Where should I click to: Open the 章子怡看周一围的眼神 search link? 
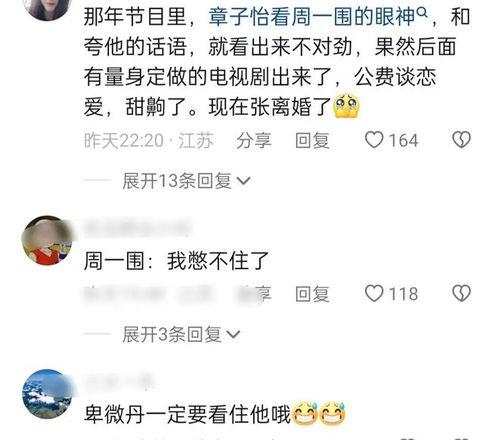[x=312, y=16]
